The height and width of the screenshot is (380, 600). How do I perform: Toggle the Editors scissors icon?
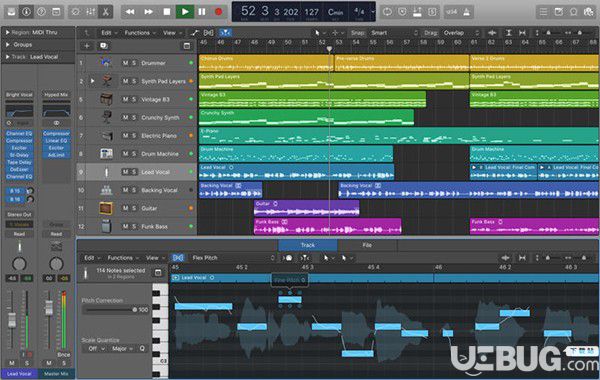(106, 12)
